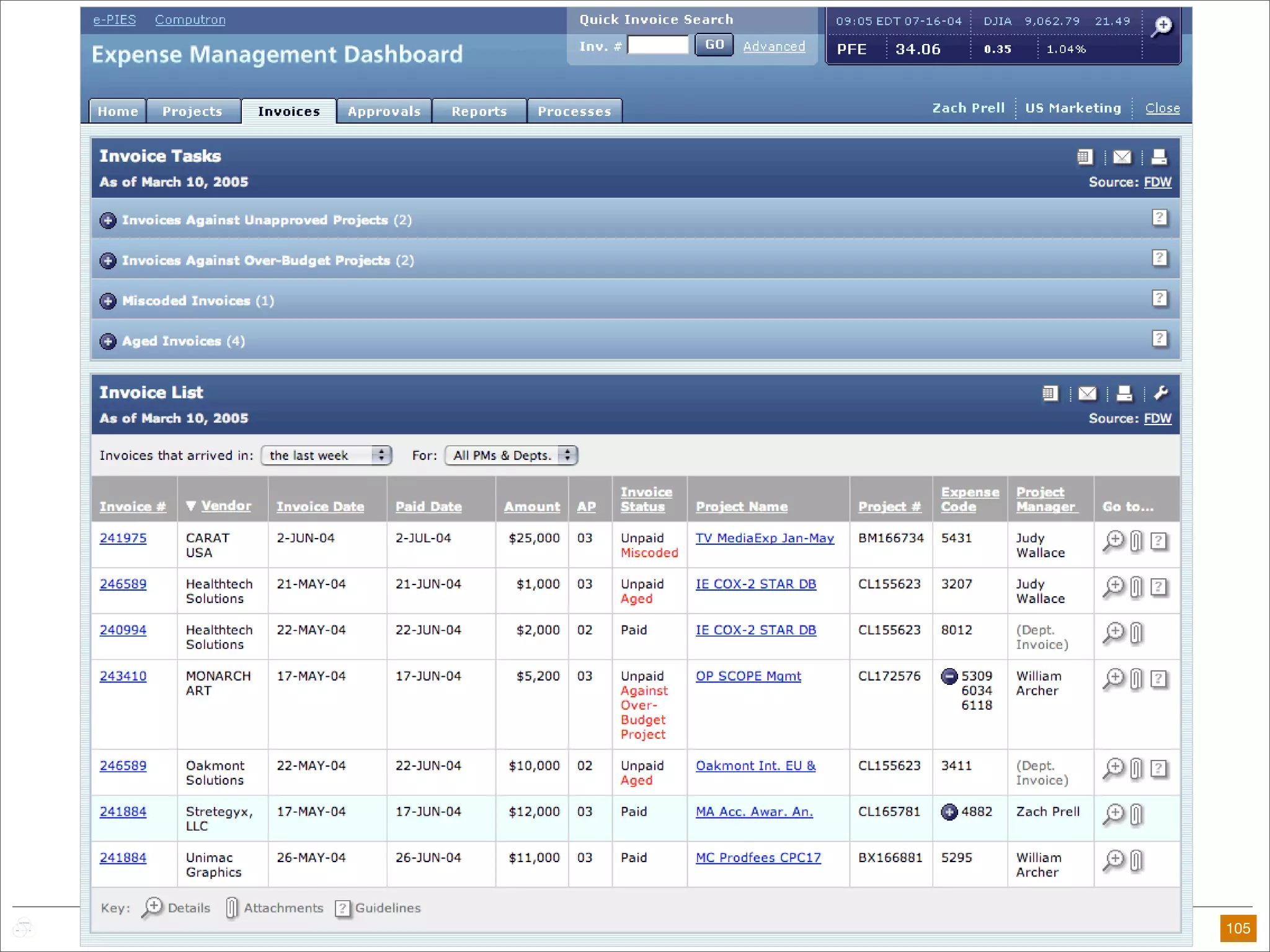The width and height of the screenshot is (1270, 952).
Task: Switch to the Reports tab
Action: point(479,112)
